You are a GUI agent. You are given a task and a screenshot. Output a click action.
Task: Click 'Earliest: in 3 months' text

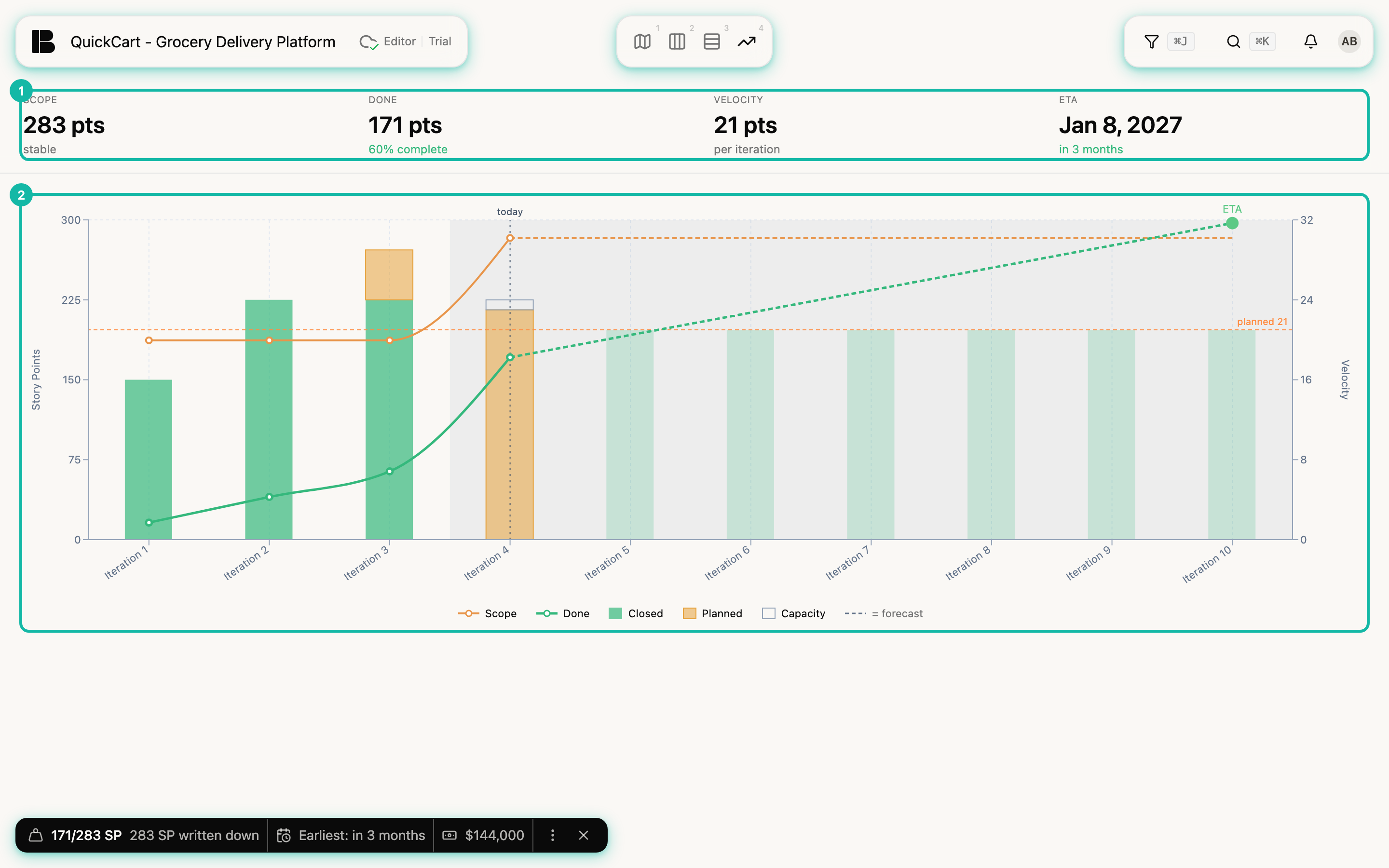click(362, 835)
